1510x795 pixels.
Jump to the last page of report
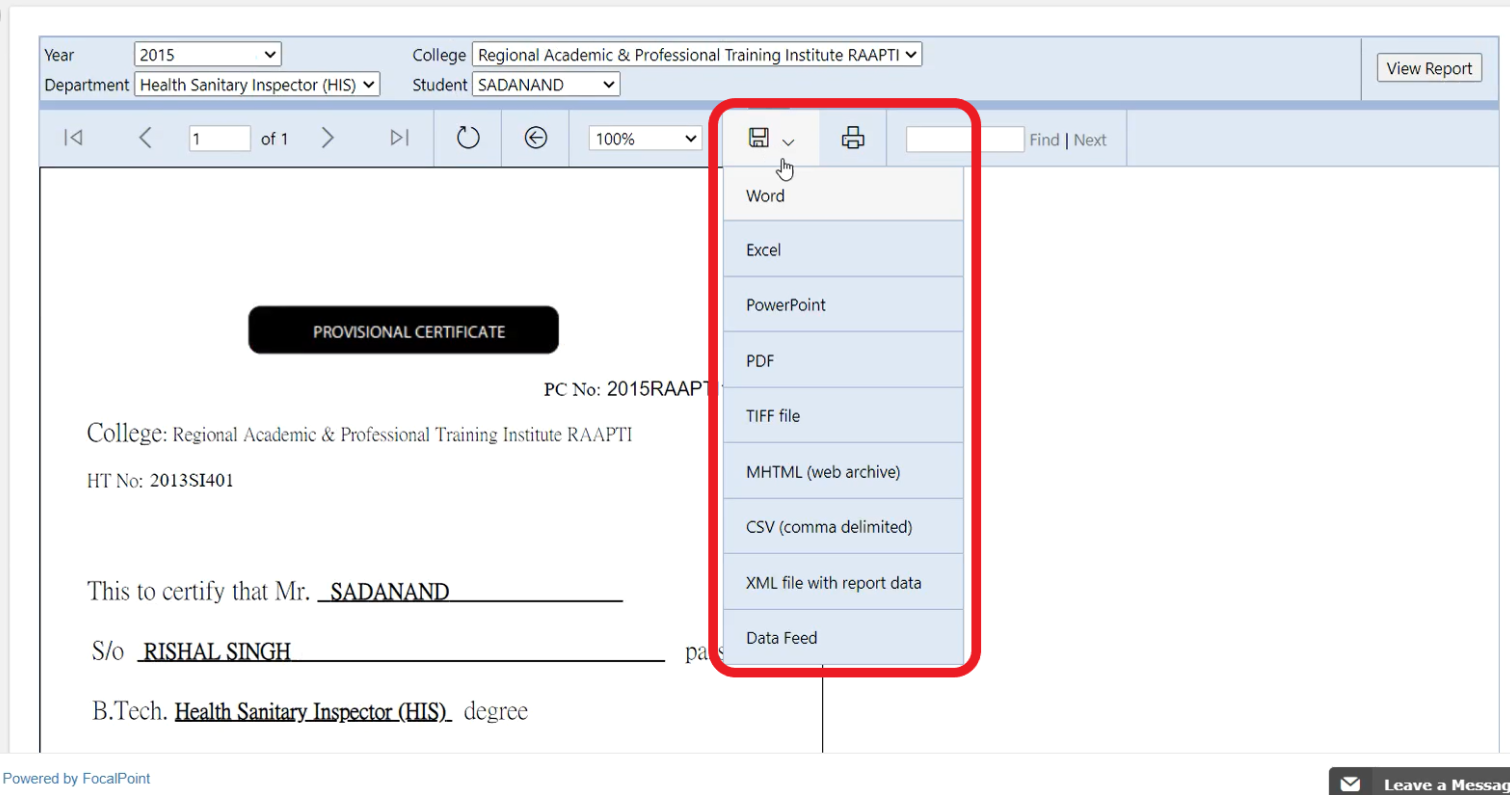pyautogui.click(x=399, y=138)
